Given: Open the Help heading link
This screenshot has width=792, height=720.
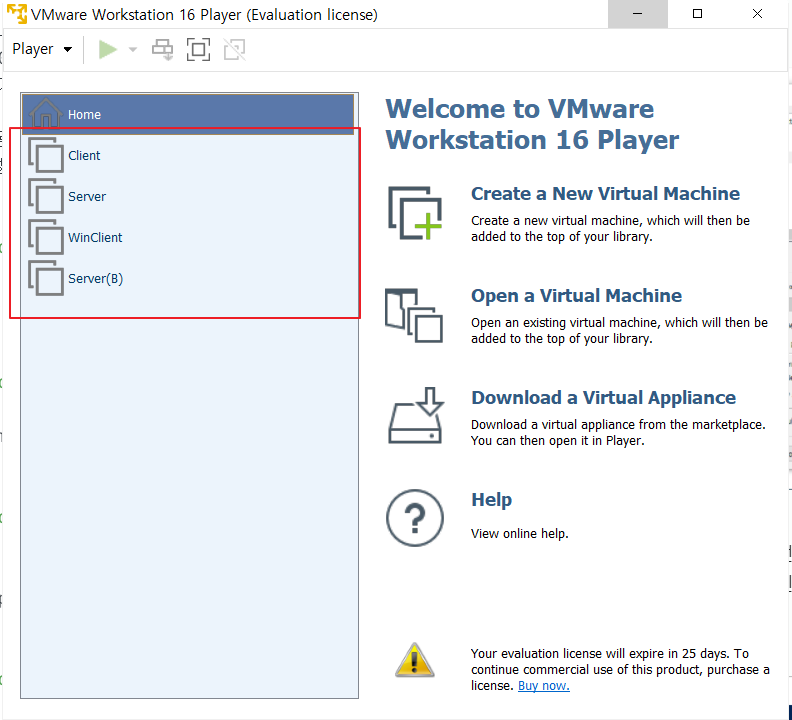Looking at the screenshot, I should (491, 500).
